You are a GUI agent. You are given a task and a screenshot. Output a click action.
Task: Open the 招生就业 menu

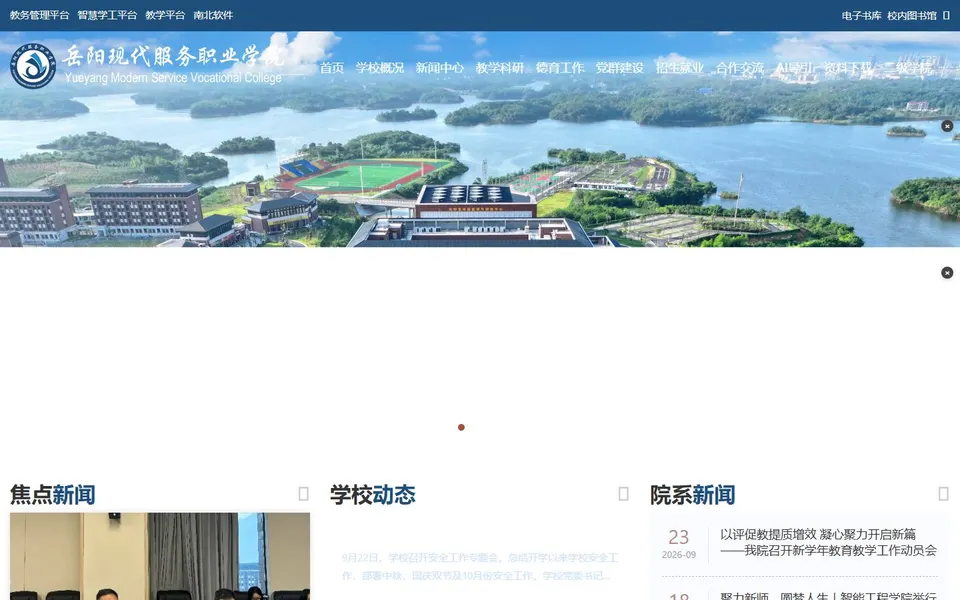[x=680, y=68]
